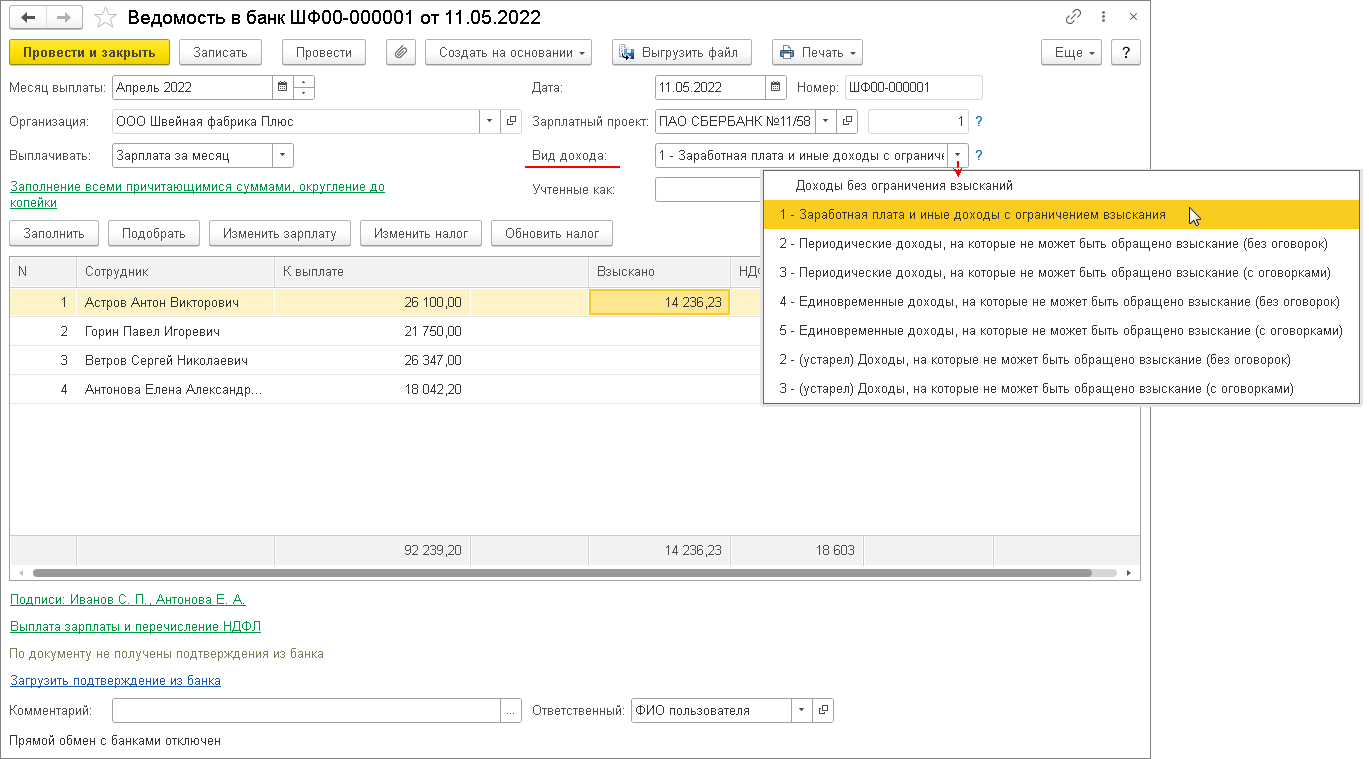Go back with the left arrow button
This screenshot has width=1369, height=759.
point(28,17)
